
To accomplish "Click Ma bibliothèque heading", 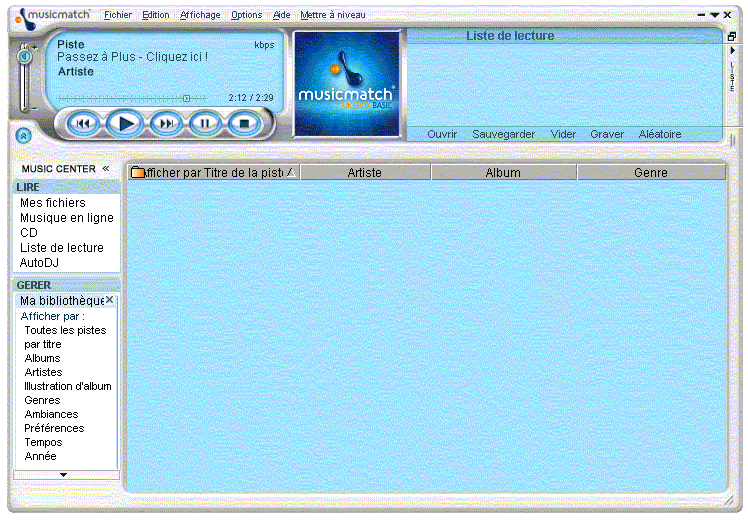I will coord(62,301).
